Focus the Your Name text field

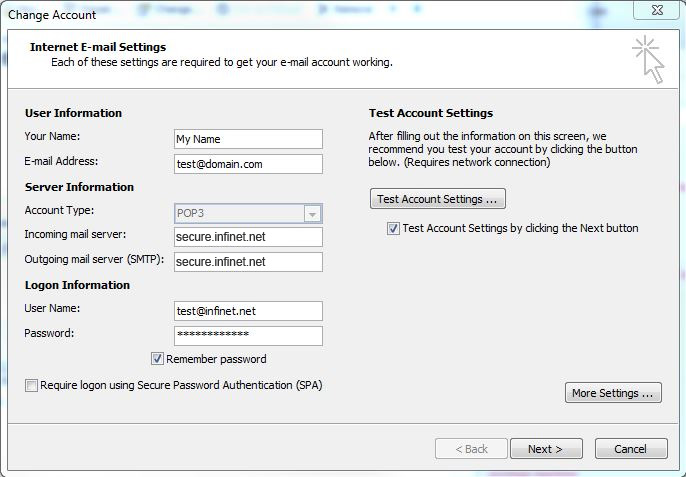(x=248, y=139)
